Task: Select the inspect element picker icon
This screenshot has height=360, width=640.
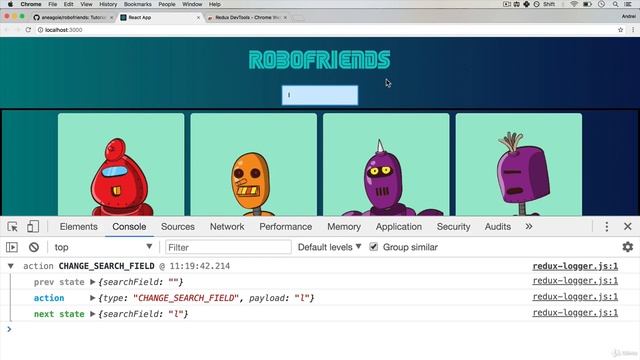Action: [12, 227]
